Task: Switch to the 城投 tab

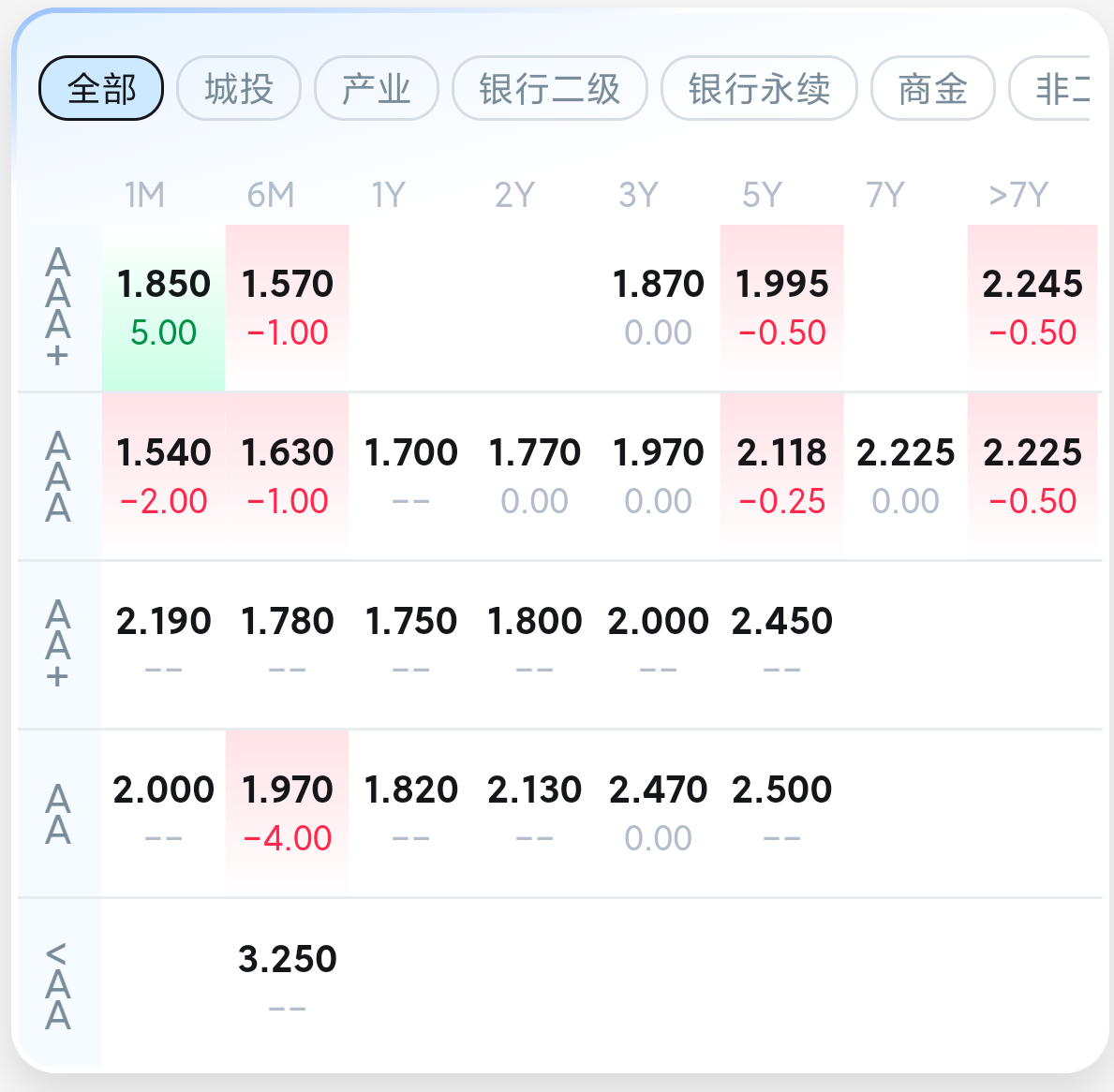Action: click(239, 89)
